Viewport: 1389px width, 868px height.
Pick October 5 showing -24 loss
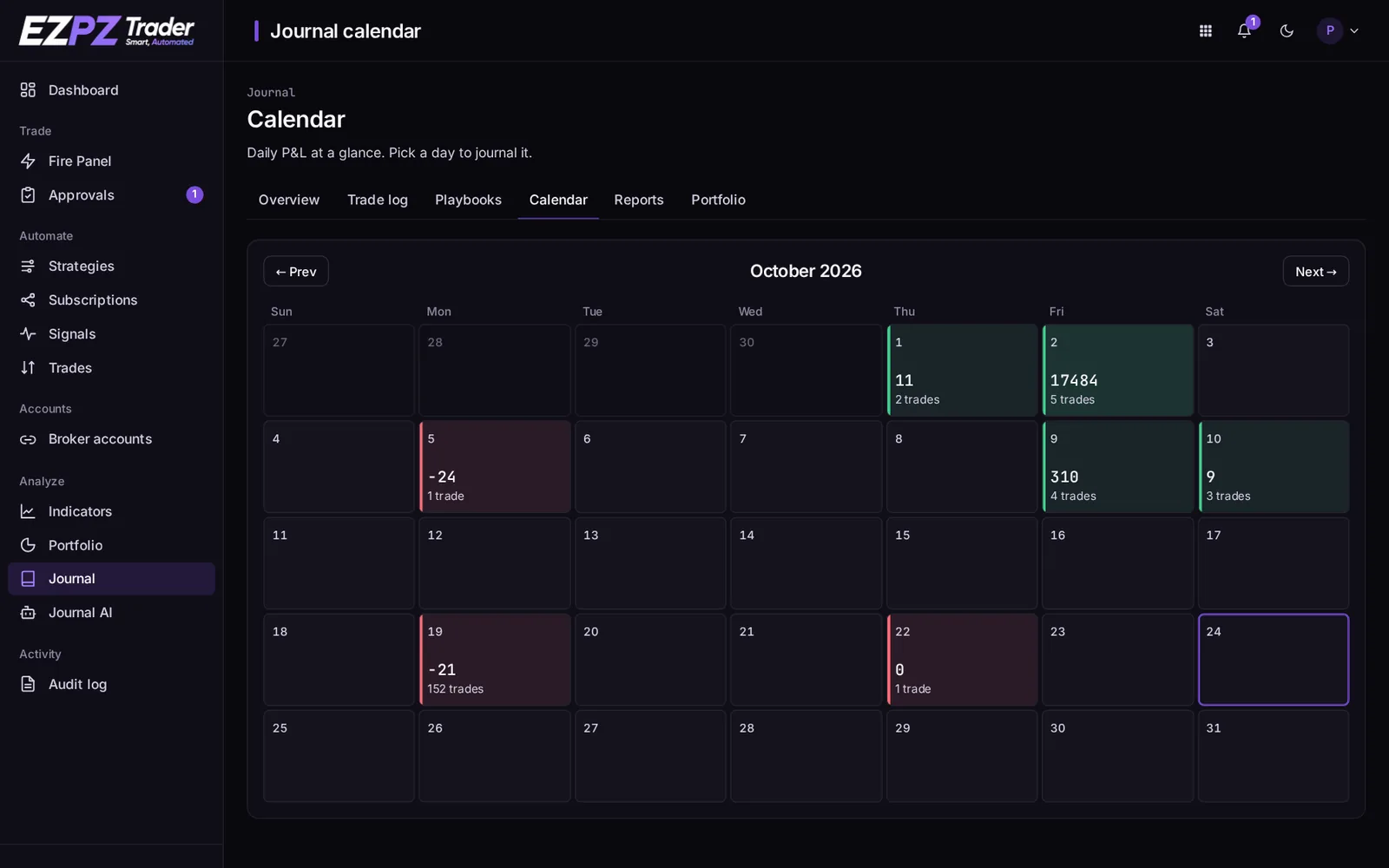[x=495, y=467]
